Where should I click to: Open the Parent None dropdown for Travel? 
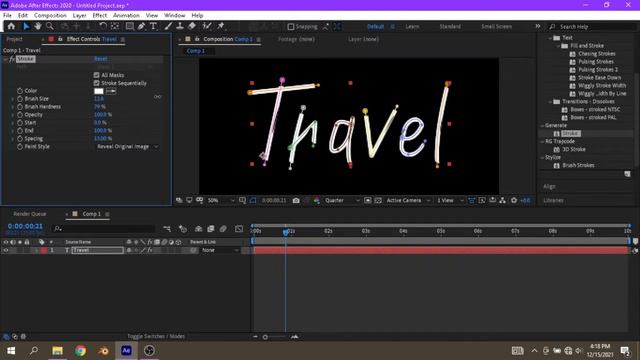tap(219, 250)
